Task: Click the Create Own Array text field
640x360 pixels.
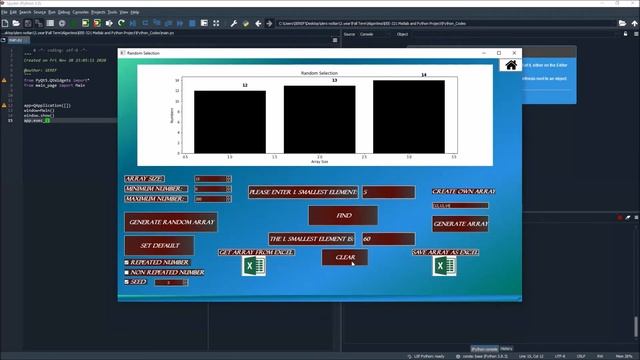Action: (460, 206)
